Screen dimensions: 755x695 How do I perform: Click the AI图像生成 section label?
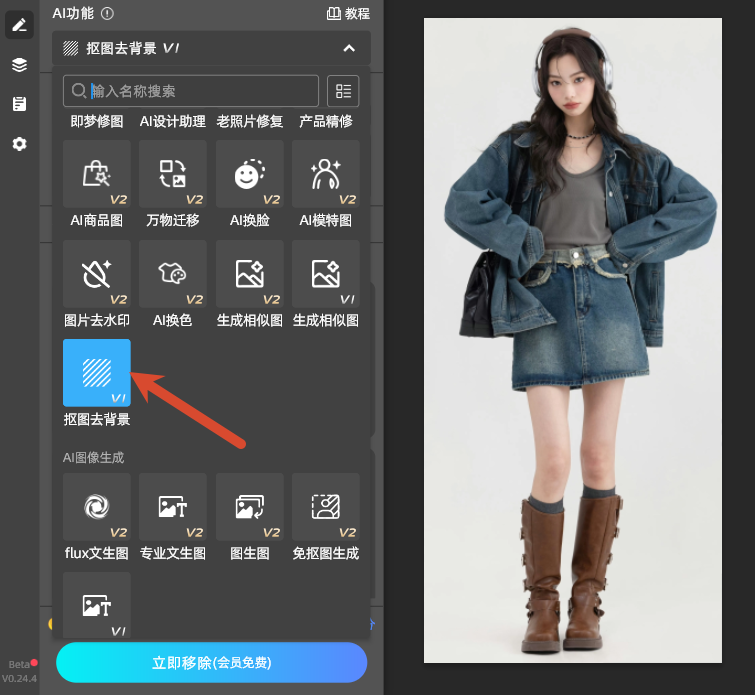[93, 457]
